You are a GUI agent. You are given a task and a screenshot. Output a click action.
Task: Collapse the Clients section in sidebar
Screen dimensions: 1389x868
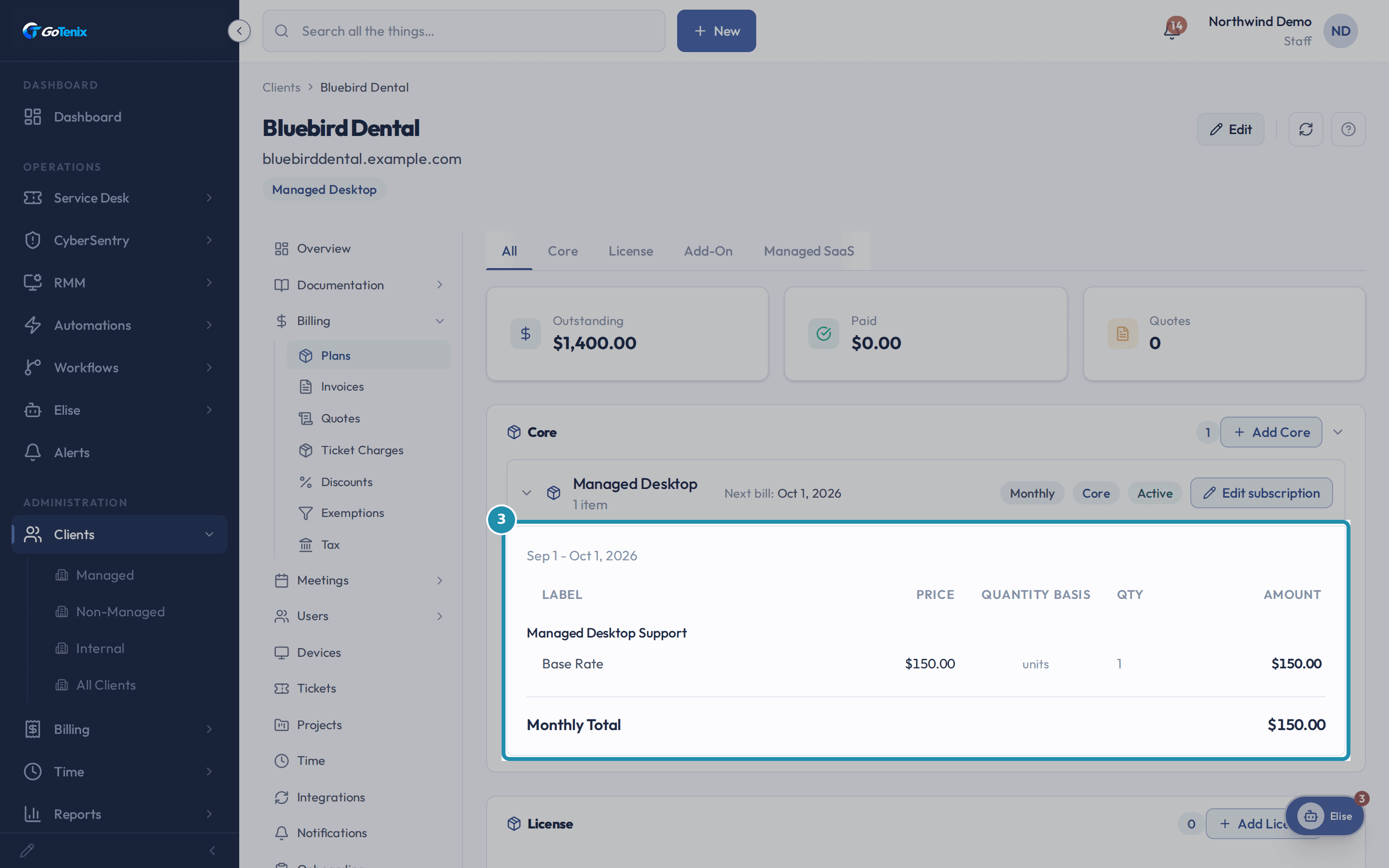[209, 534]
